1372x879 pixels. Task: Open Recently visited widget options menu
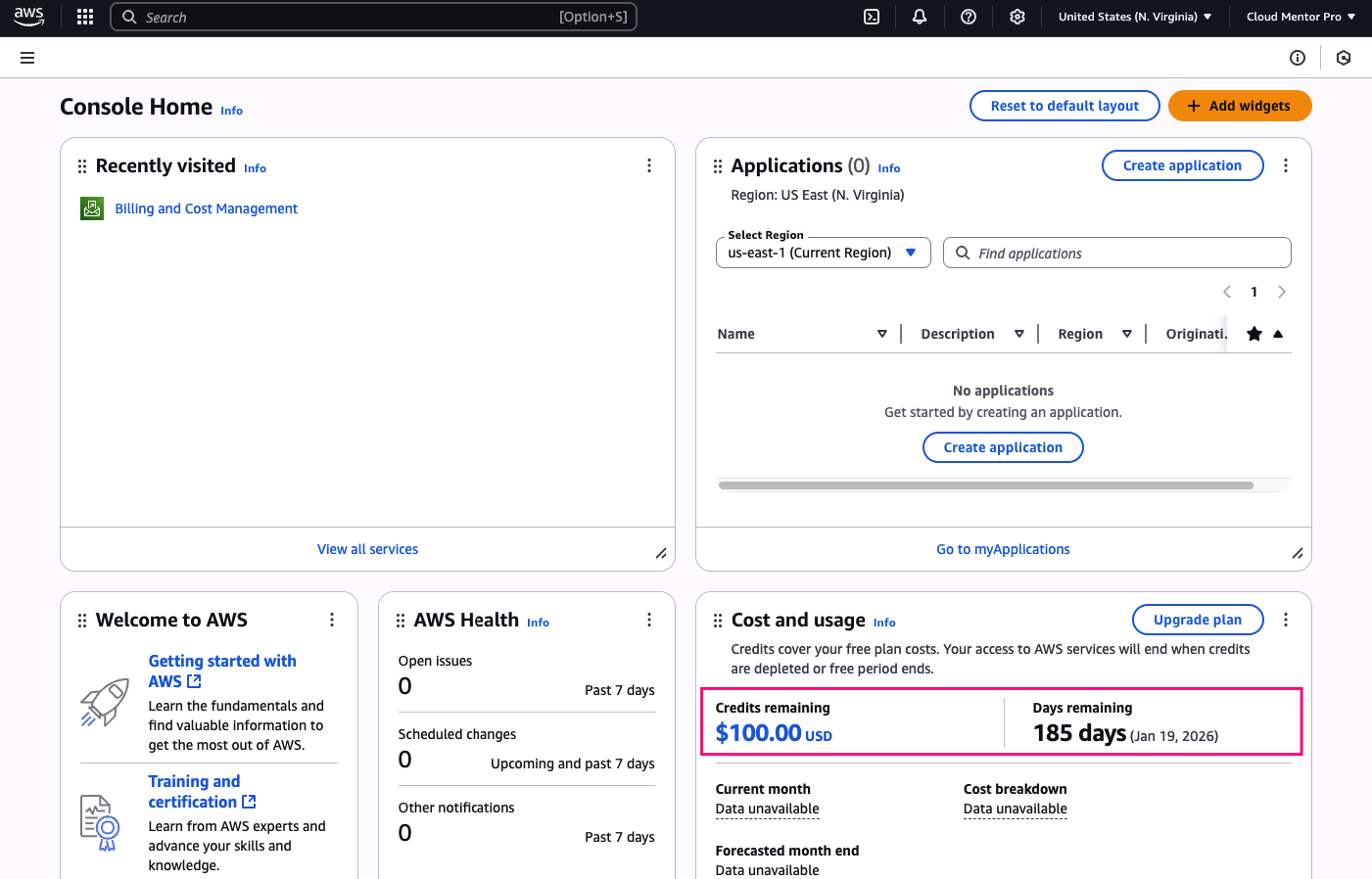tap(649, 165)
